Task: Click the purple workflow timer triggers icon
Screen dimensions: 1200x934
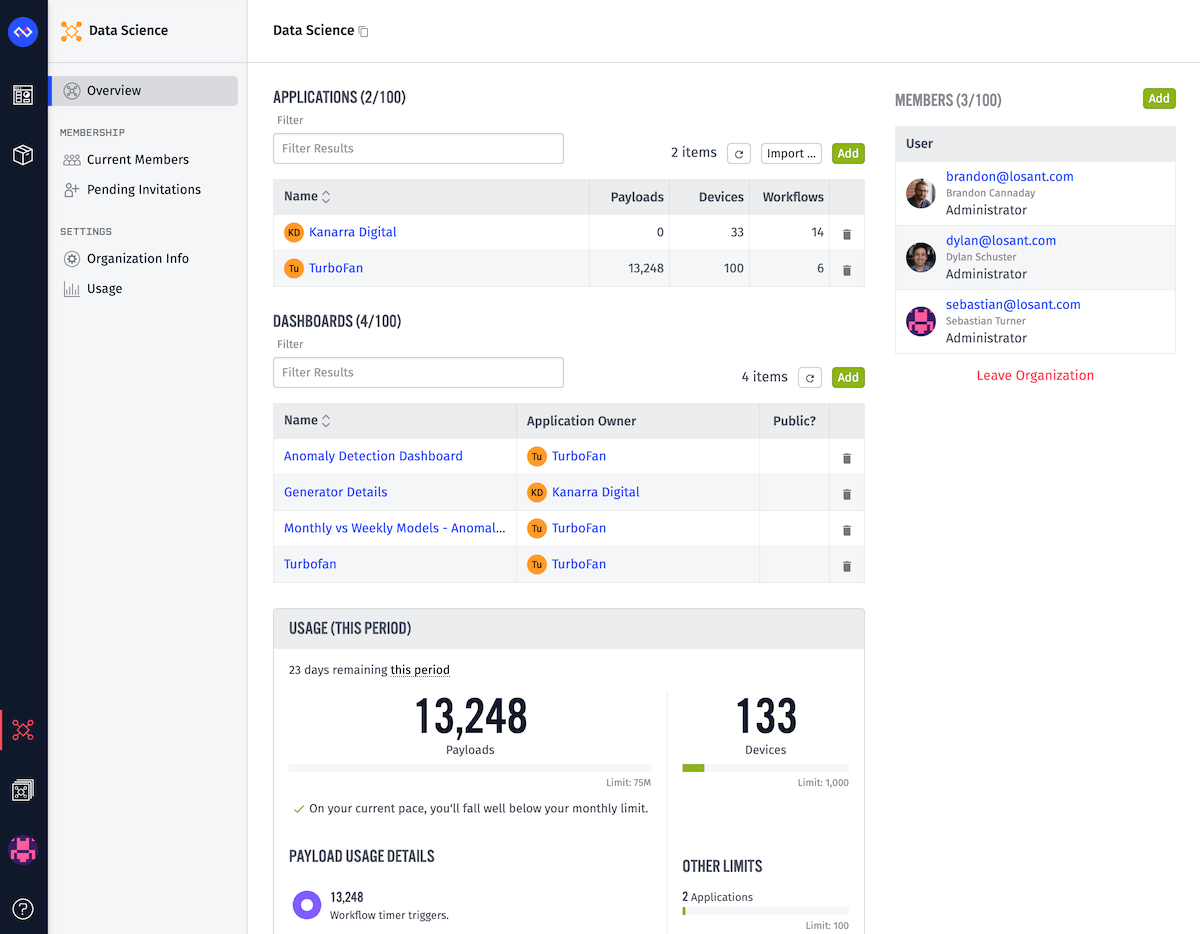Action: 307,905
